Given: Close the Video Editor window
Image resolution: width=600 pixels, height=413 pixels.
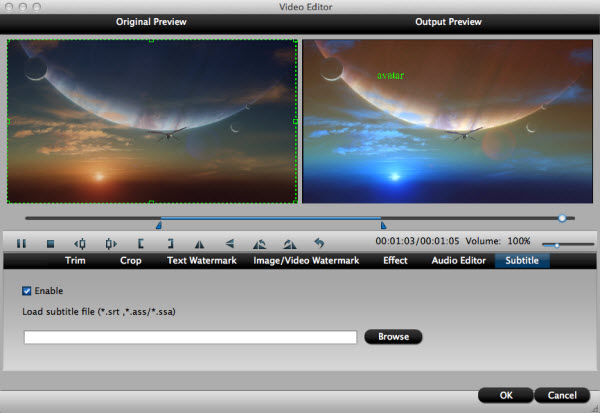Looking at the screenshot, I should pos(9,7).
